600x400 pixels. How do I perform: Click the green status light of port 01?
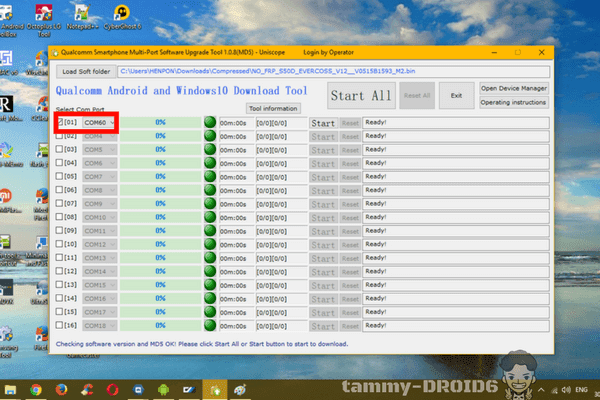tap(210, 122)
